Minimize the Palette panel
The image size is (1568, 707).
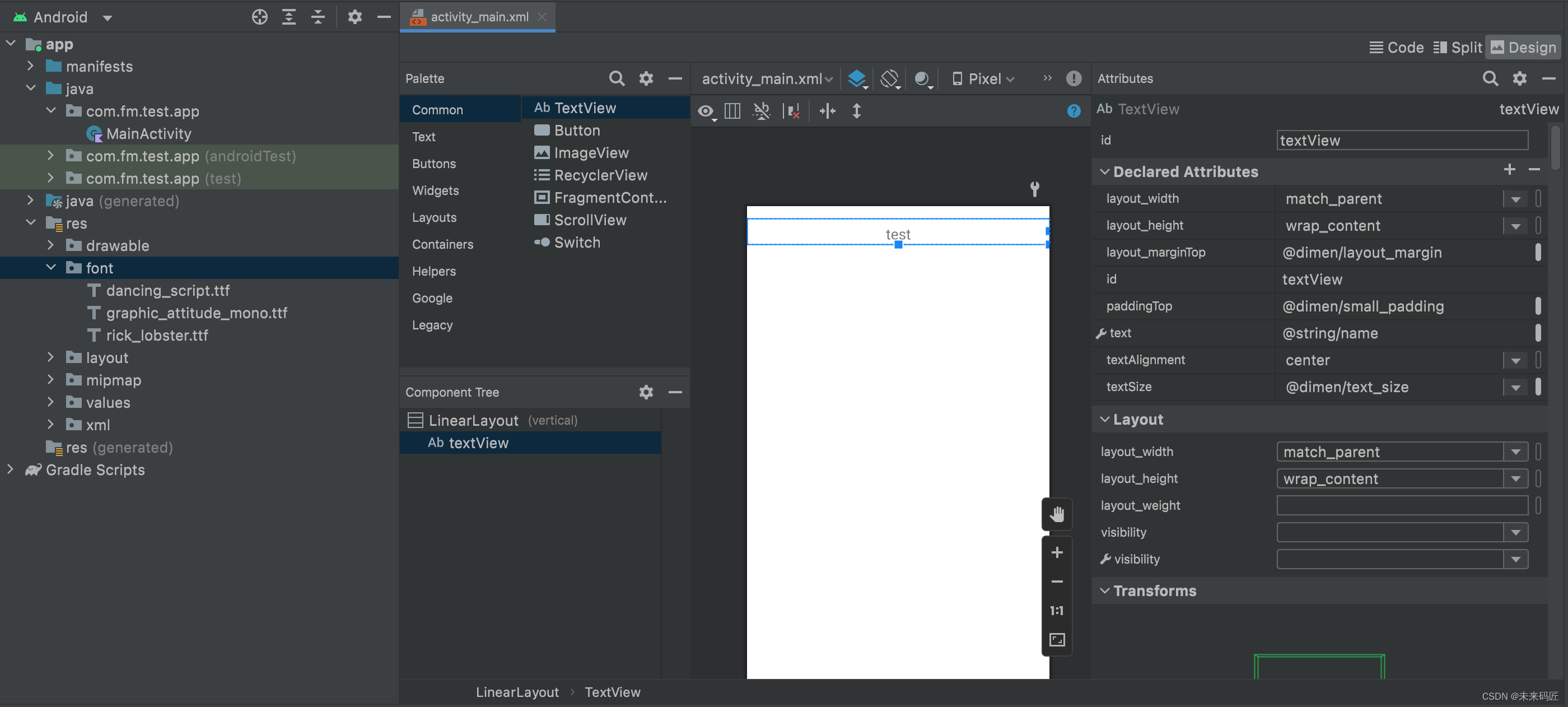[675, 78]
